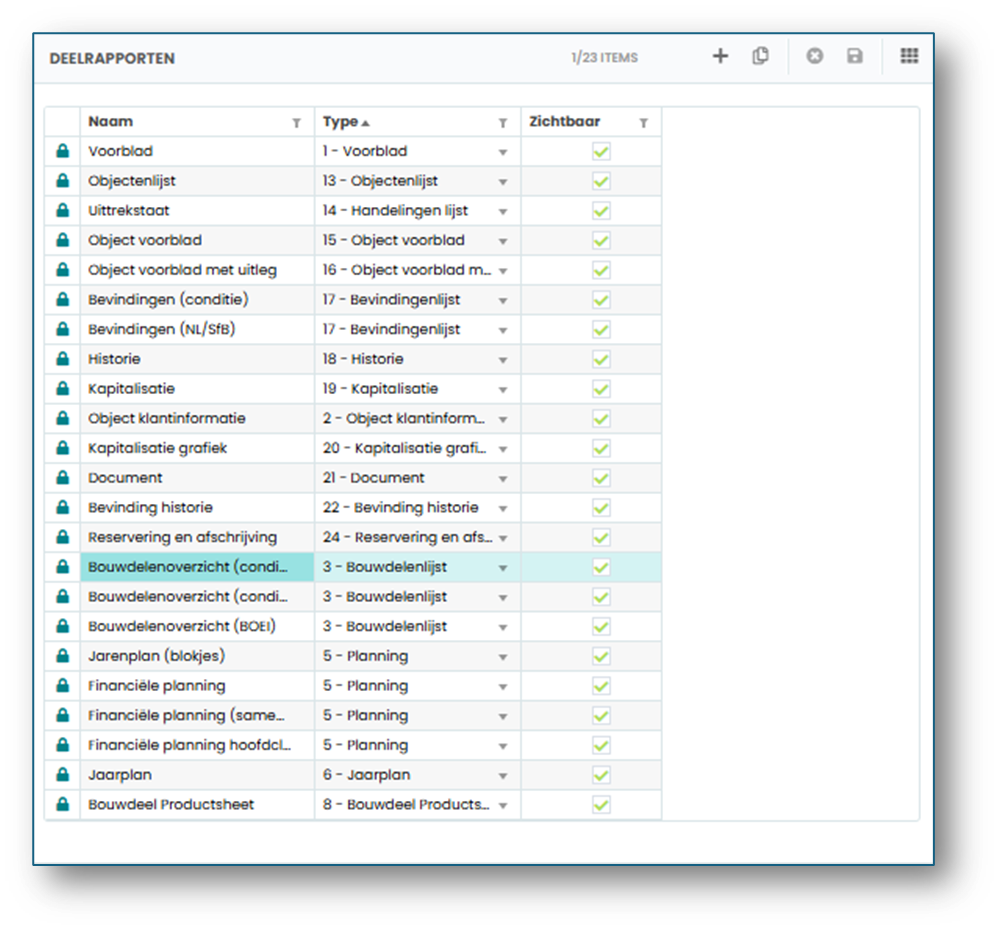This screenshot has height=930, width=999.
Task: Click the copy/duplicate icon in the toolbar
Action: [x=760, y=56]
